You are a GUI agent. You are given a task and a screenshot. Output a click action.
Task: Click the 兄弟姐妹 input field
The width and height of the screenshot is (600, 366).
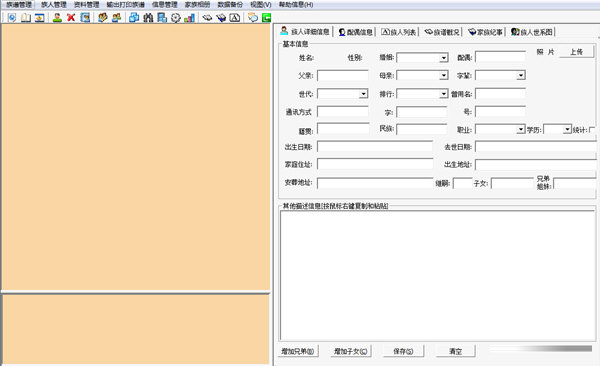click(x=575, y=183)
